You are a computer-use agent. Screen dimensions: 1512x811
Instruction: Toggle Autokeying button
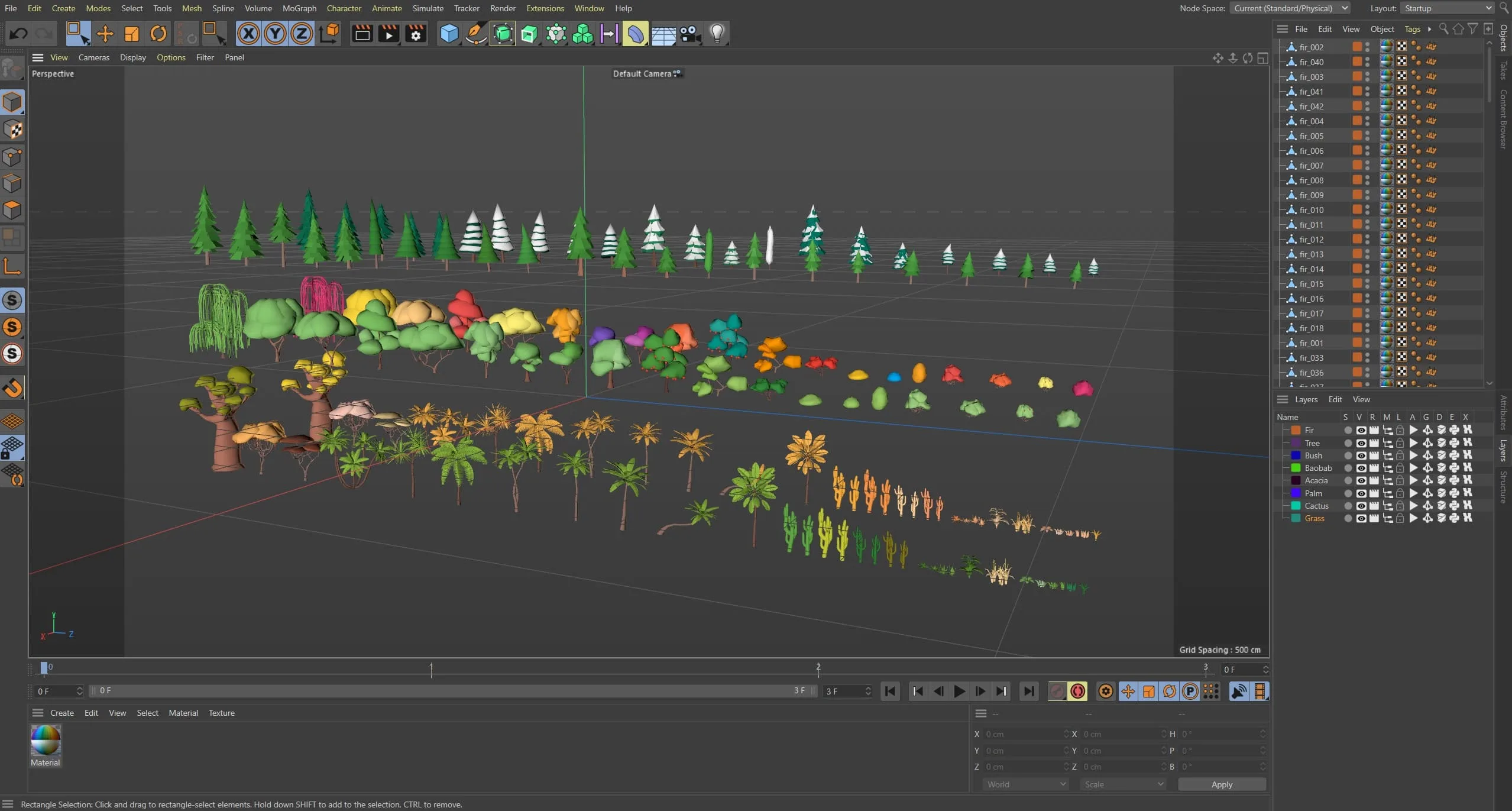point(1078,691)
